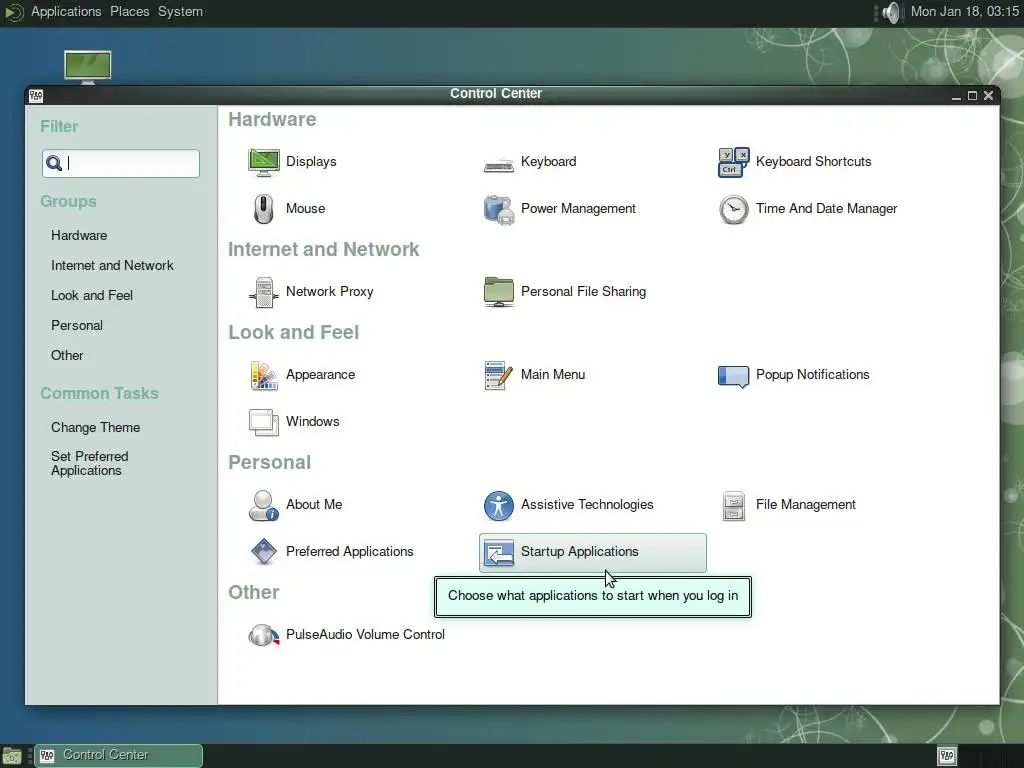The height and width of the screenshot is (768, 1024).
Task: Click the Keyboard Shortcuts text label
Action: [x=813, y=162]
